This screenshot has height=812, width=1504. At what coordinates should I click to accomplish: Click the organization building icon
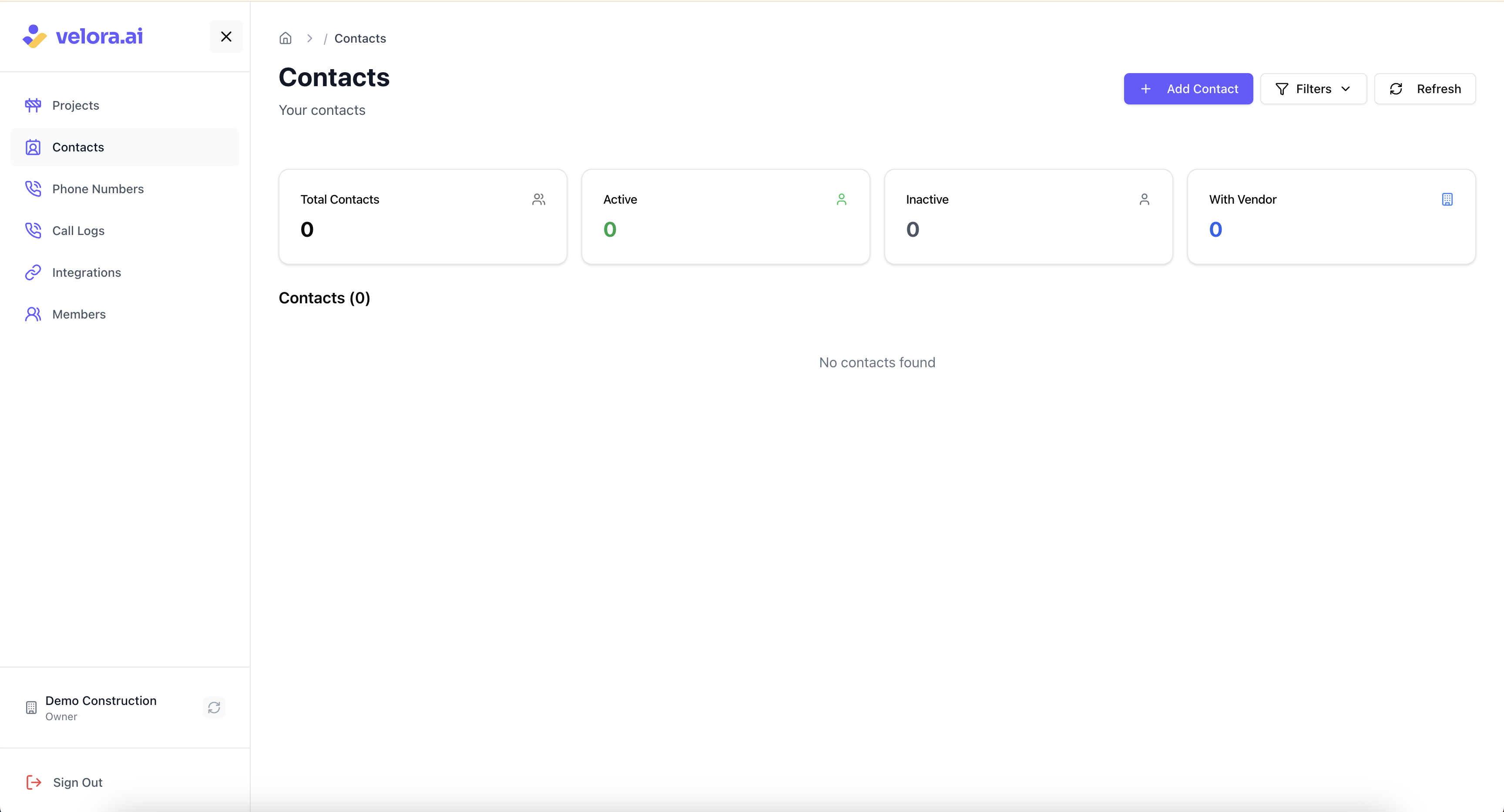click(31, 708)
